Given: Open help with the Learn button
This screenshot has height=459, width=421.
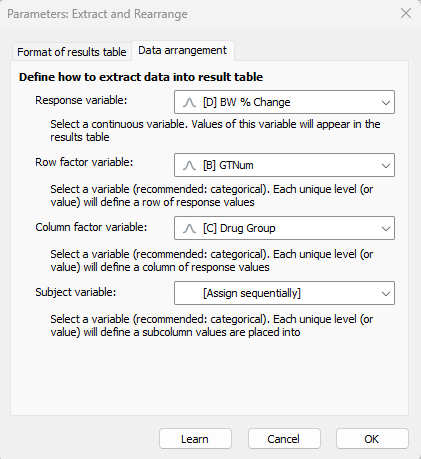Looking at the screenshot, I should 195,439.
